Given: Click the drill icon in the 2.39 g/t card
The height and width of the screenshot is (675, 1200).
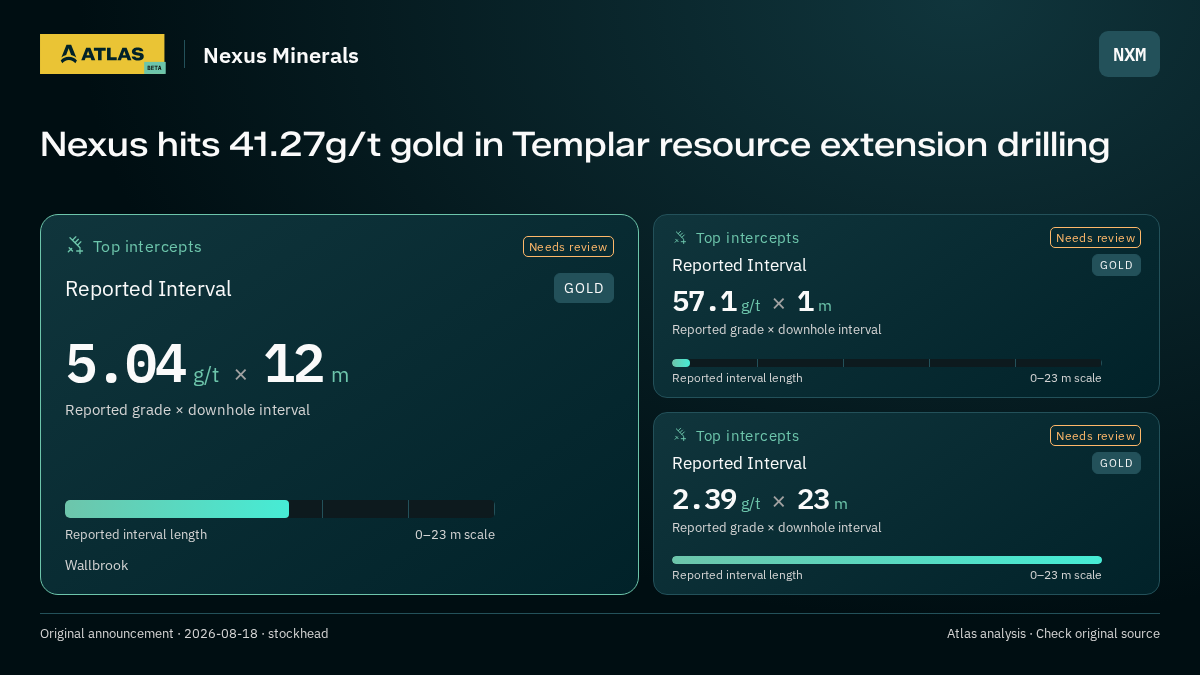Looking at the screenshot, I should click(680, 436).
